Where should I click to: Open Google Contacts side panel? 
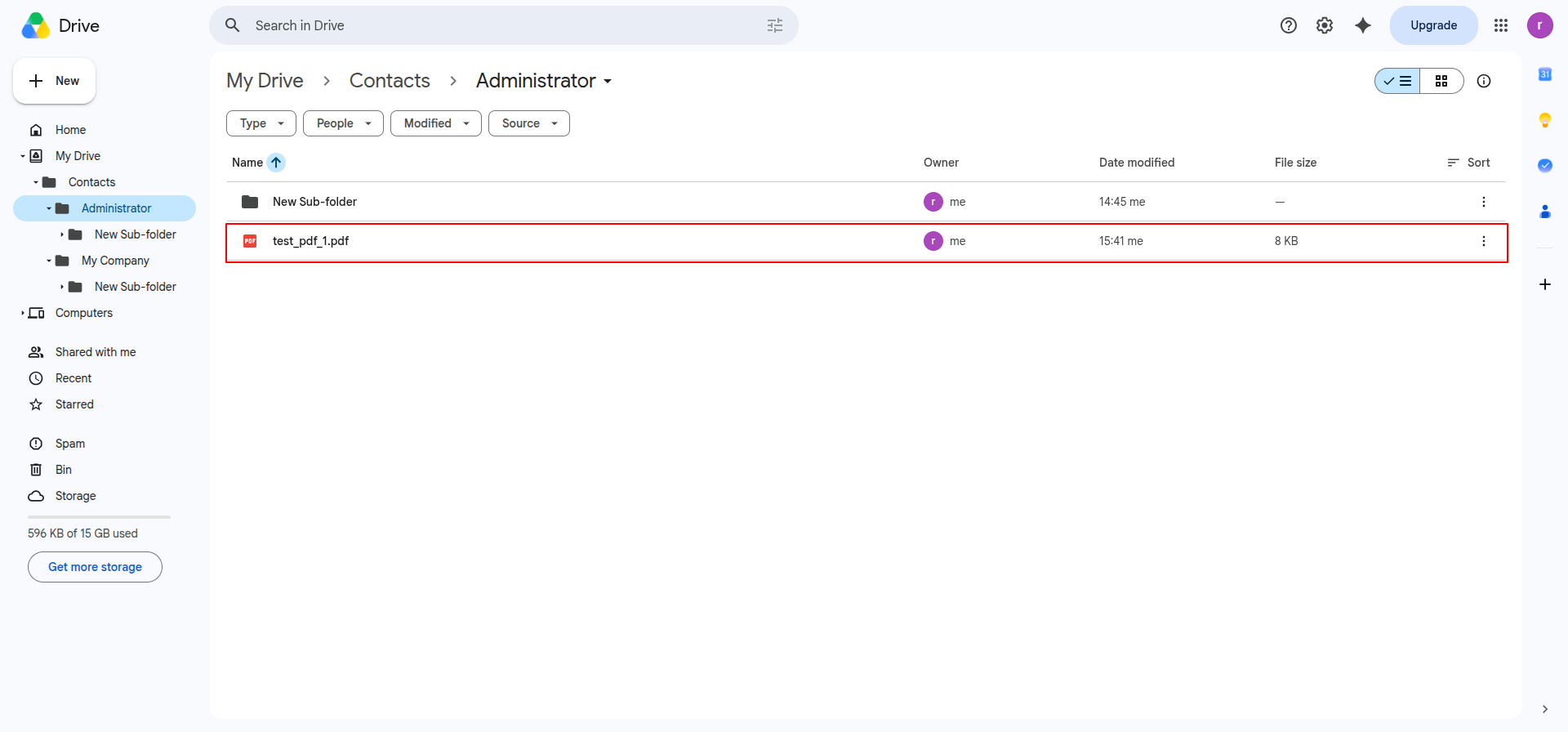(x=1545, y=212)
